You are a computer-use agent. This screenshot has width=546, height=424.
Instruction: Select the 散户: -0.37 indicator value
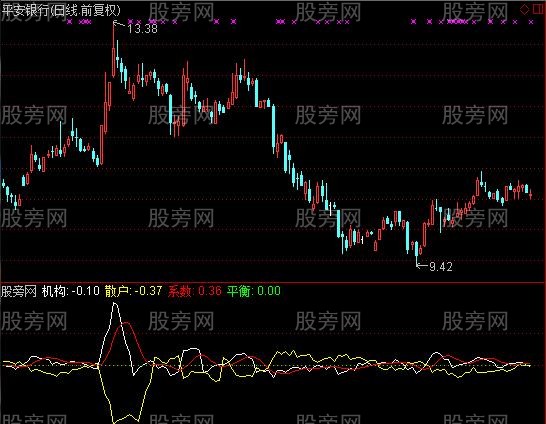[133, 291]
